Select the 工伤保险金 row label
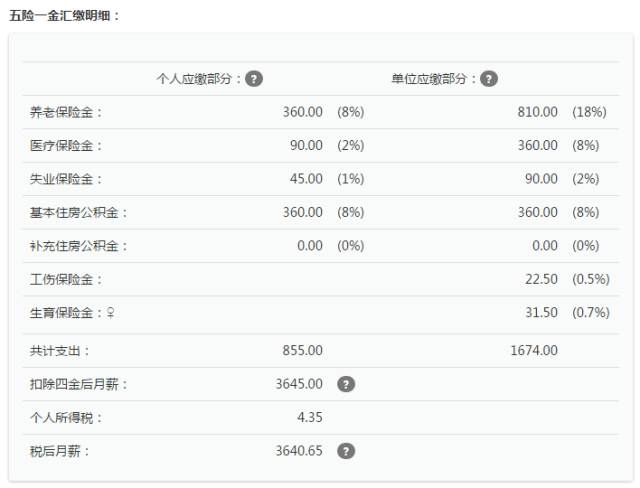640x488 pixels. coord(65,279)
